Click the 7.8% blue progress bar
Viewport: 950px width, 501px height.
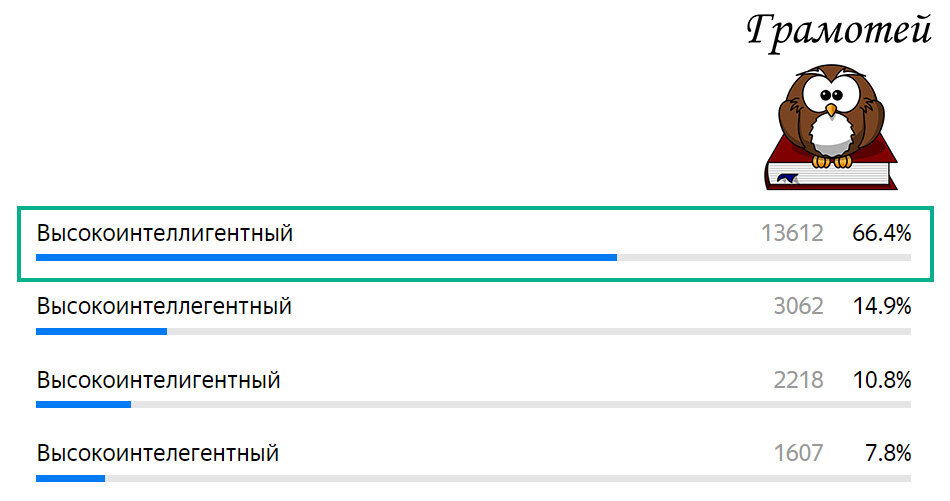pyautogui.click(x=71, y=479)
